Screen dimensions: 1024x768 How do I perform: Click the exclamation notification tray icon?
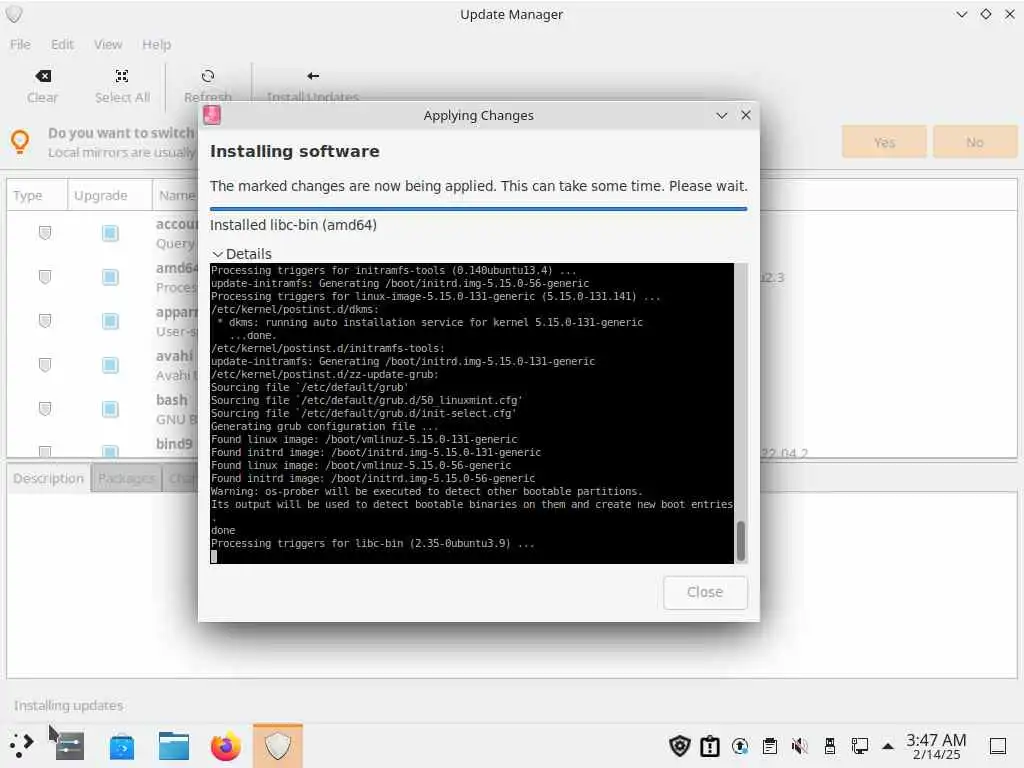tap(710, 746)
